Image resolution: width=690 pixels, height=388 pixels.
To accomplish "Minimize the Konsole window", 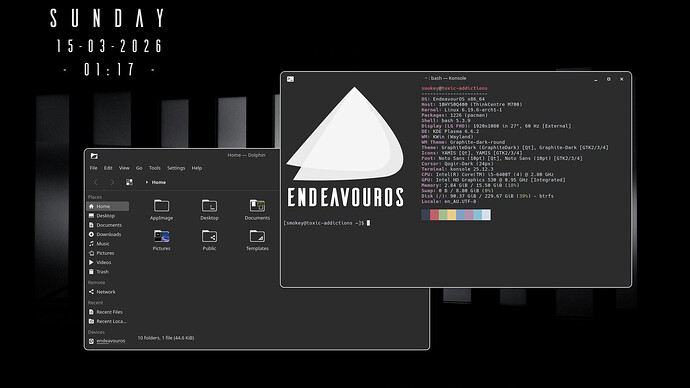I will point(596,79).
